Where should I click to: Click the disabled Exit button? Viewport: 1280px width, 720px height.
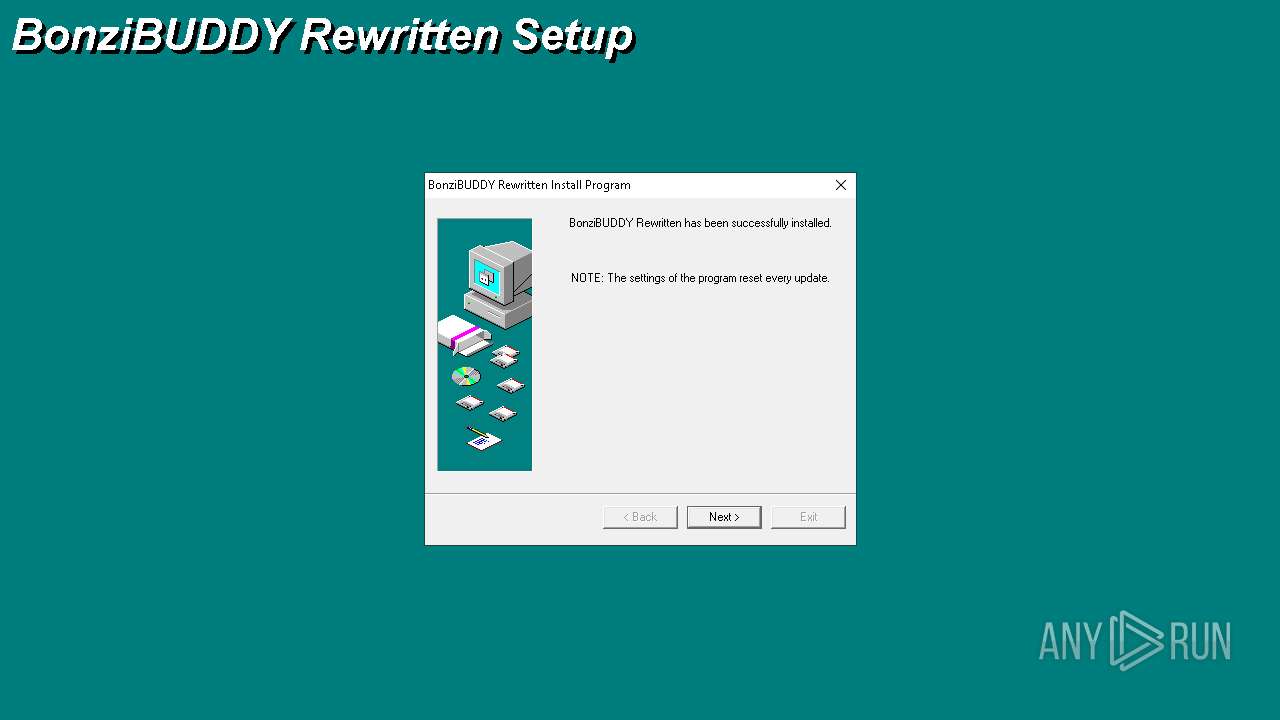pyautogui.click(x=808, y=517)
